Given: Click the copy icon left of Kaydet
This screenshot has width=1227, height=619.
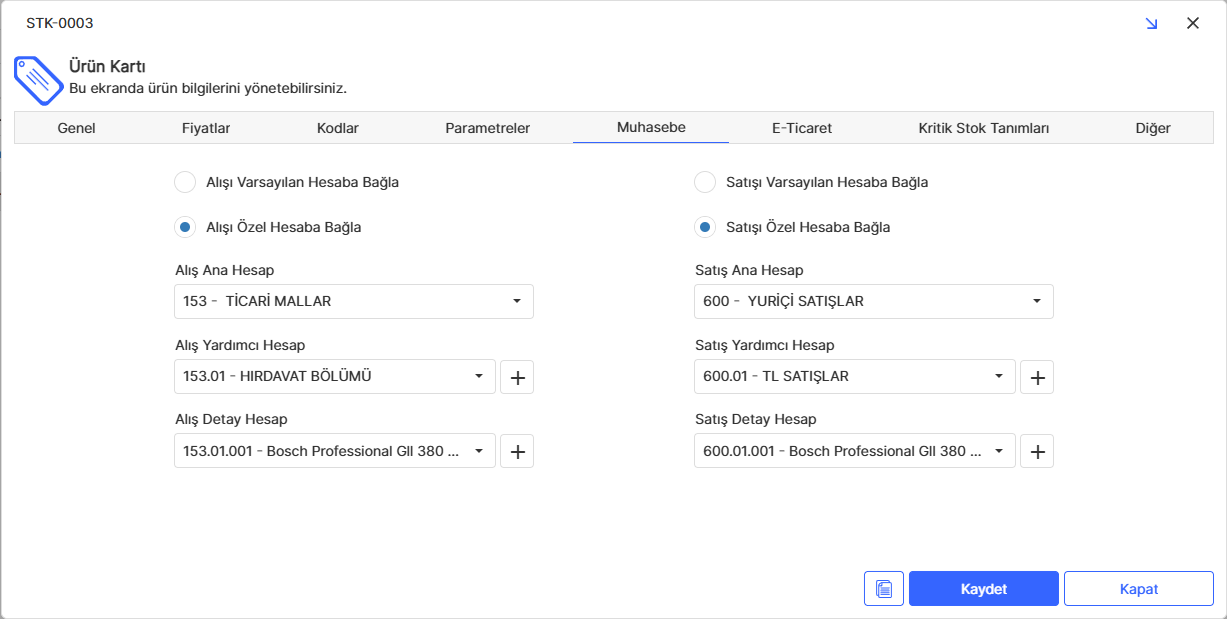Looking at the screenshot, I should [x=883, y=589].
